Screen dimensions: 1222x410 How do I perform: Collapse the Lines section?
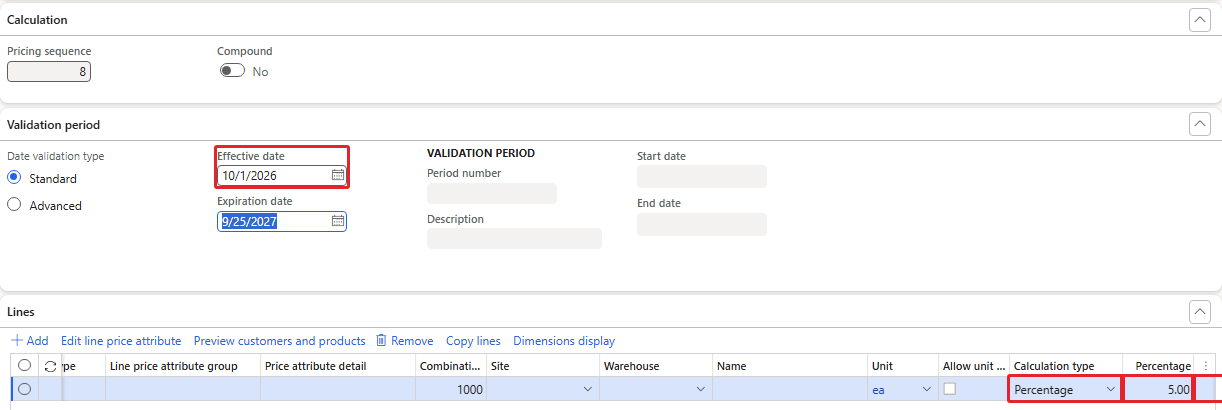coord(1199,312)
